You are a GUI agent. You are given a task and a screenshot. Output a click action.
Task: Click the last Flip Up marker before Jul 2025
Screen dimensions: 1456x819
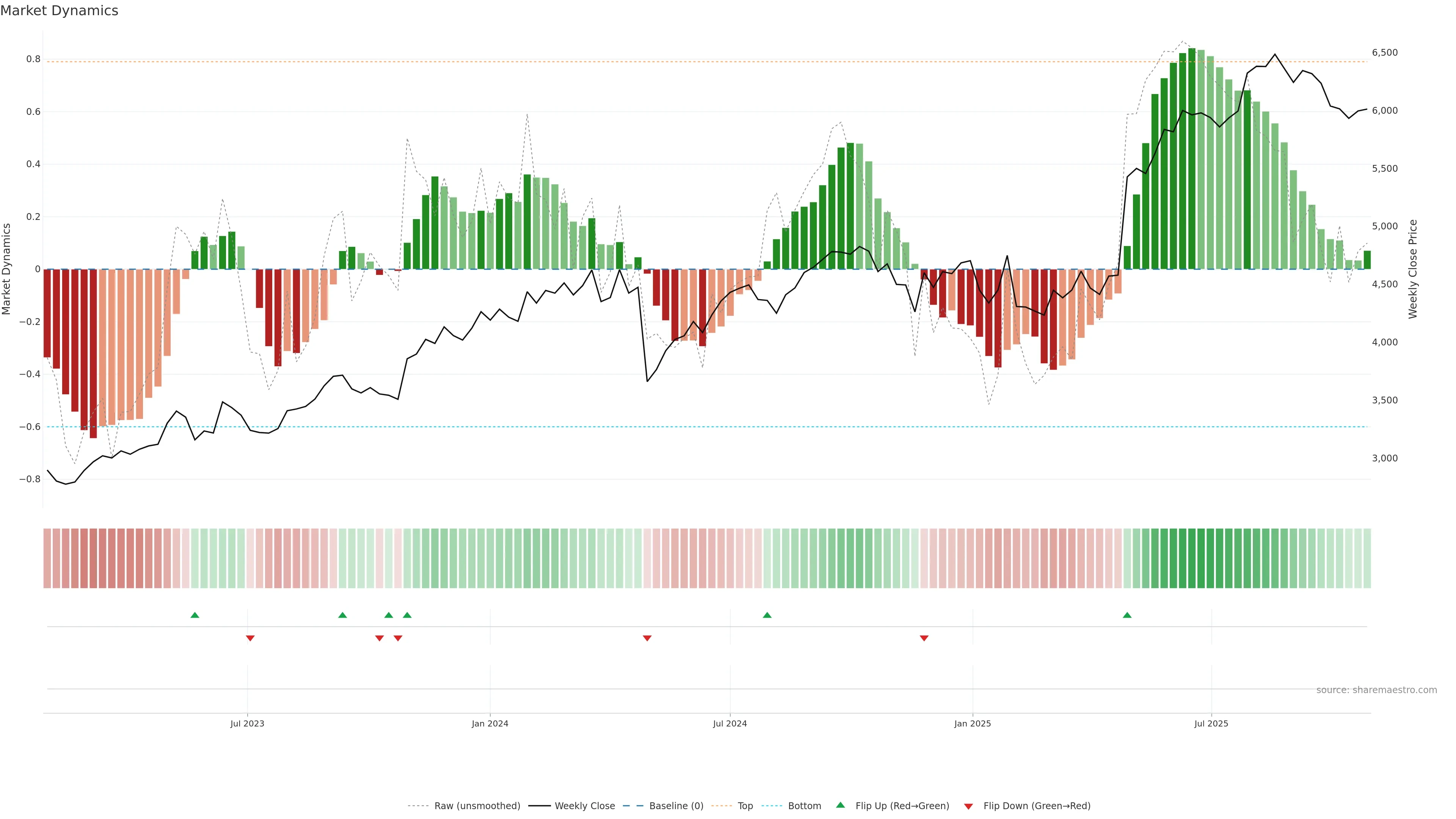click(x=1127, y=615)
